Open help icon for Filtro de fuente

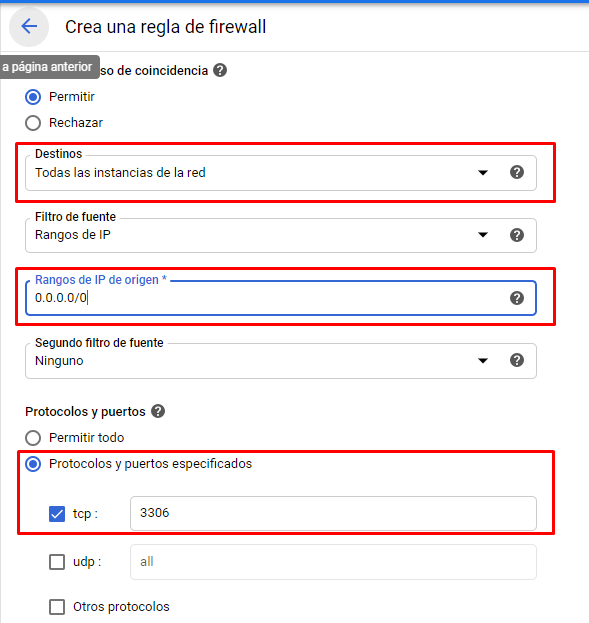coord(517,235)
